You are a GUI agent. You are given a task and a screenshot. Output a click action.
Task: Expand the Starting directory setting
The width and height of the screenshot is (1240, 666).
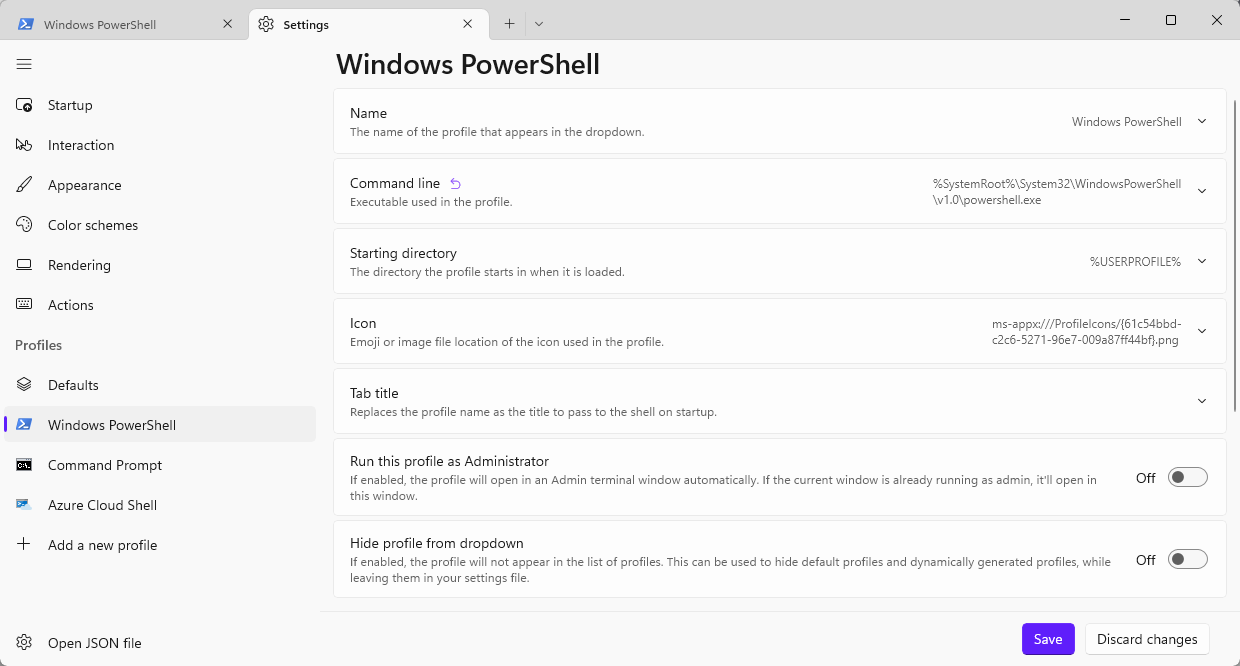coord(780,261)
